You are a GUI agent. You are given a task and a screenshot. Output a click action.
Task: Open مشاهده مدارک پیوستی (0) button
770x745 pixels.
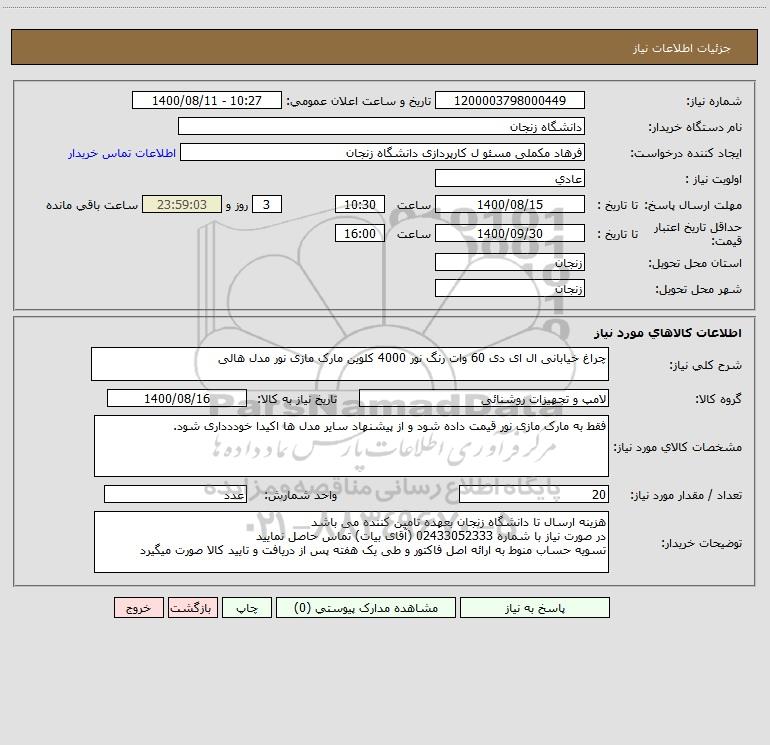tap(366, 608)
